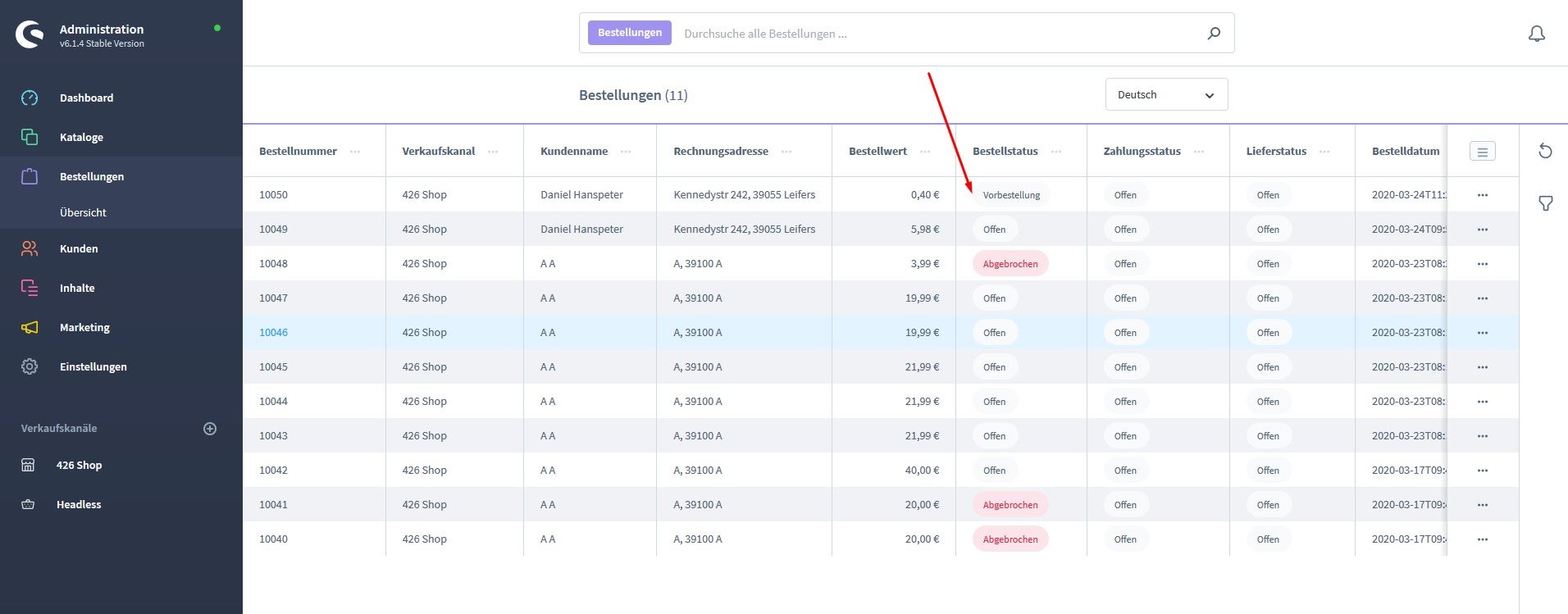1568x614 pixels.
Task: Click order number 10040 cell
Action: tap(273, 539)
